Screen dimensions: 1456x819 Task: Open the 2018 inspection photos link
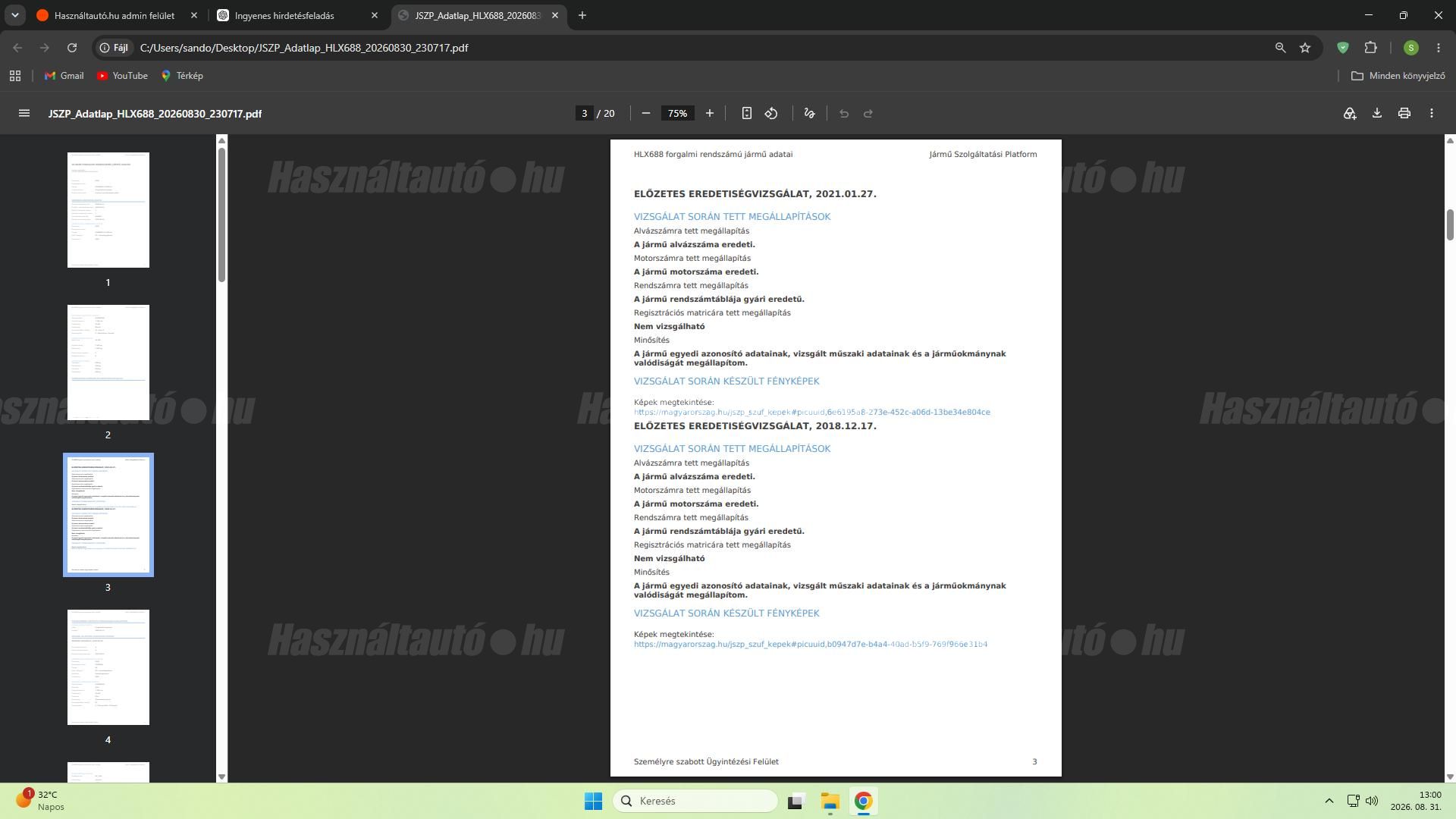click(x=811, y=645)
